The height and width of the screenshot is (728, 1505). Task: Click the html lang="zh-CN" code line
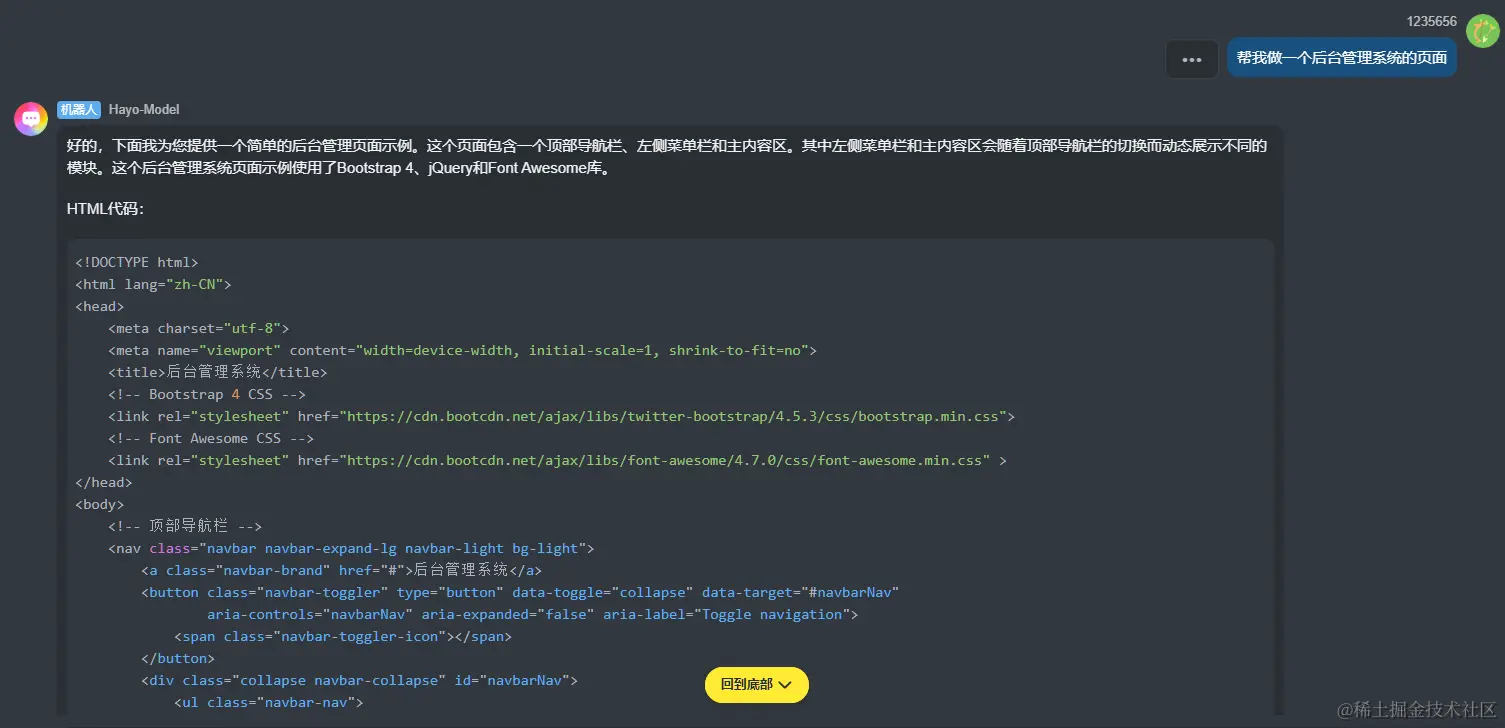click(153, 284)
